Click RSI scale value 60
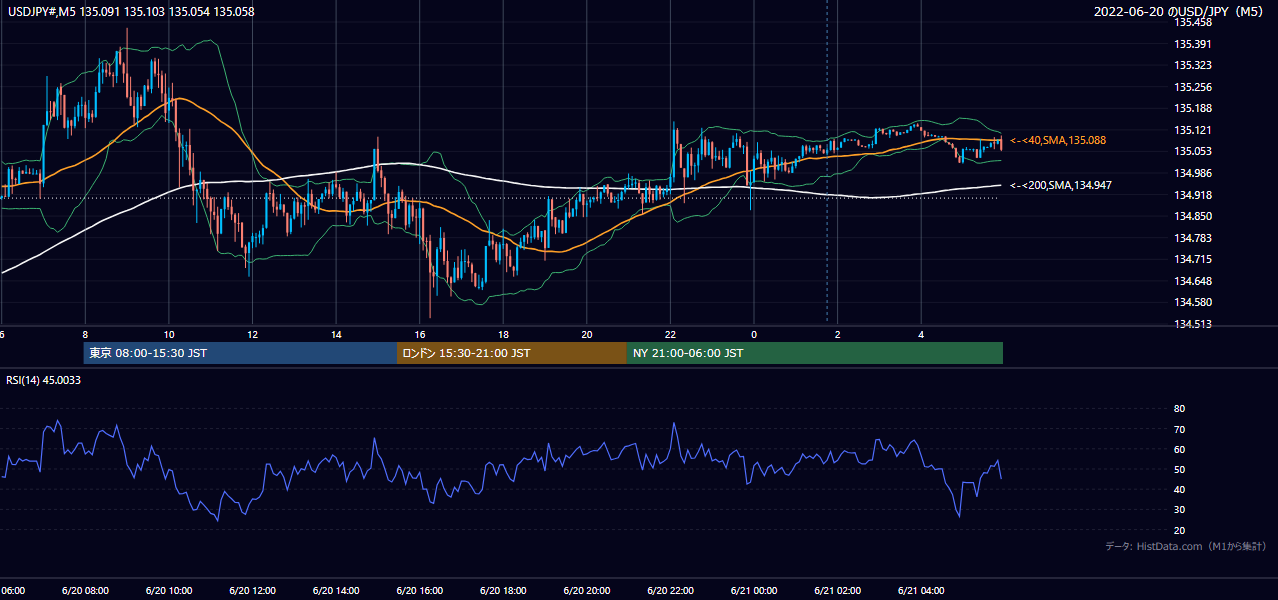This screenshot has height=600, width=1278. pos(1180,449)
